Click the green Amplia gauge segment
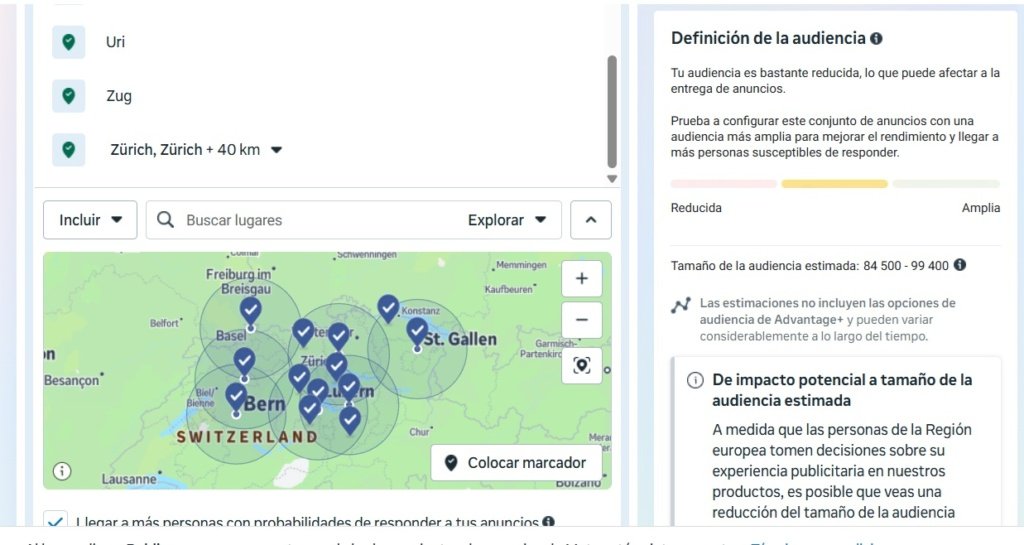This screenshot has height=545, width=1024. (x=946, y=184)
